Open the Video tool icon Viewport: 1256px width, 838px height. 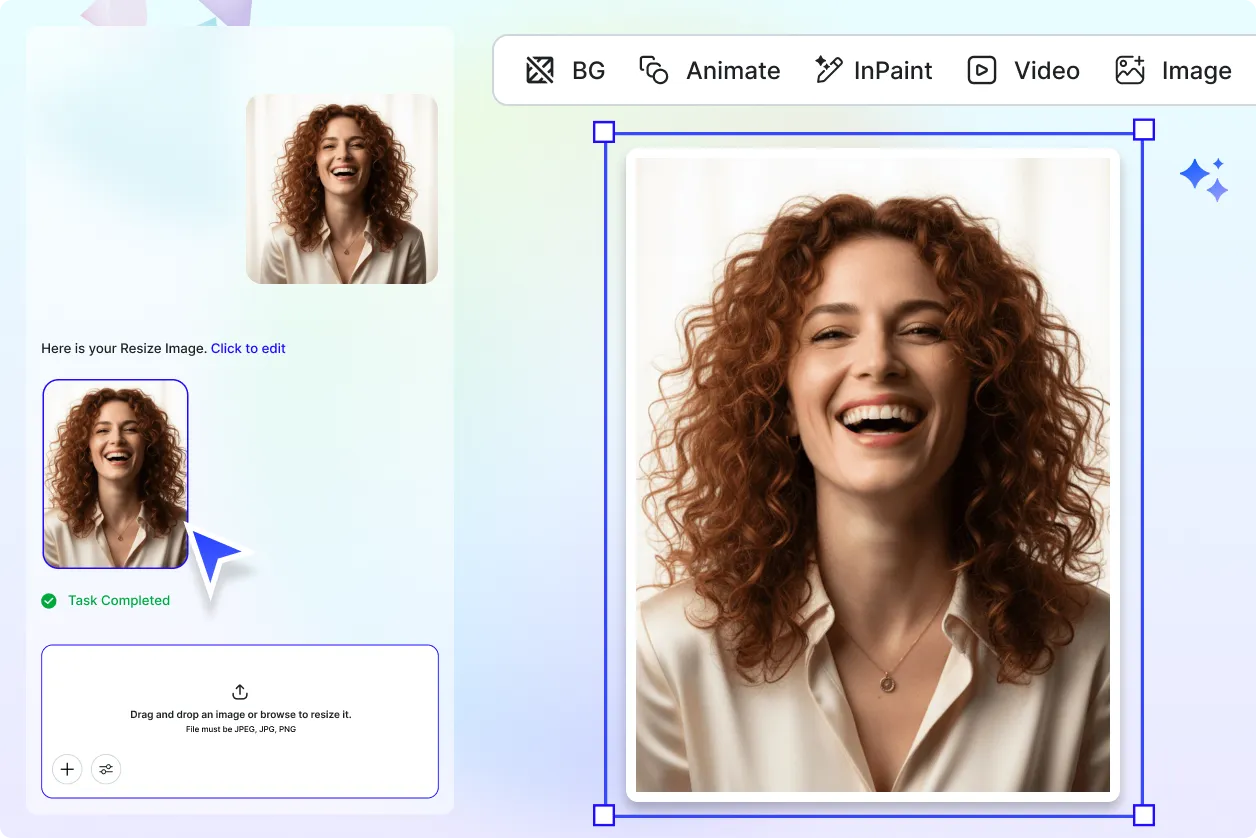[x=982, y=71]
